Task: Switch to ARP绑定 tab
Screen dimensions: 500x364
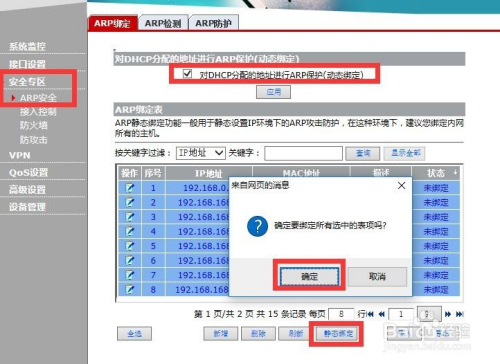Action: pyautogui.click(x=112, y=23)
